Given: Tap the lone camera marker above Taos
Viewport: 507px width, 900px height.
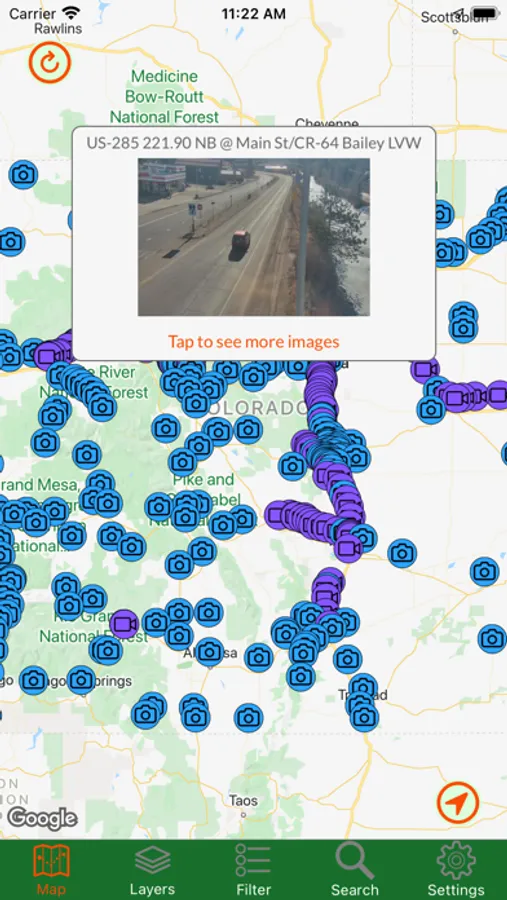Looking at the screenshot, I should click(249, 718).
